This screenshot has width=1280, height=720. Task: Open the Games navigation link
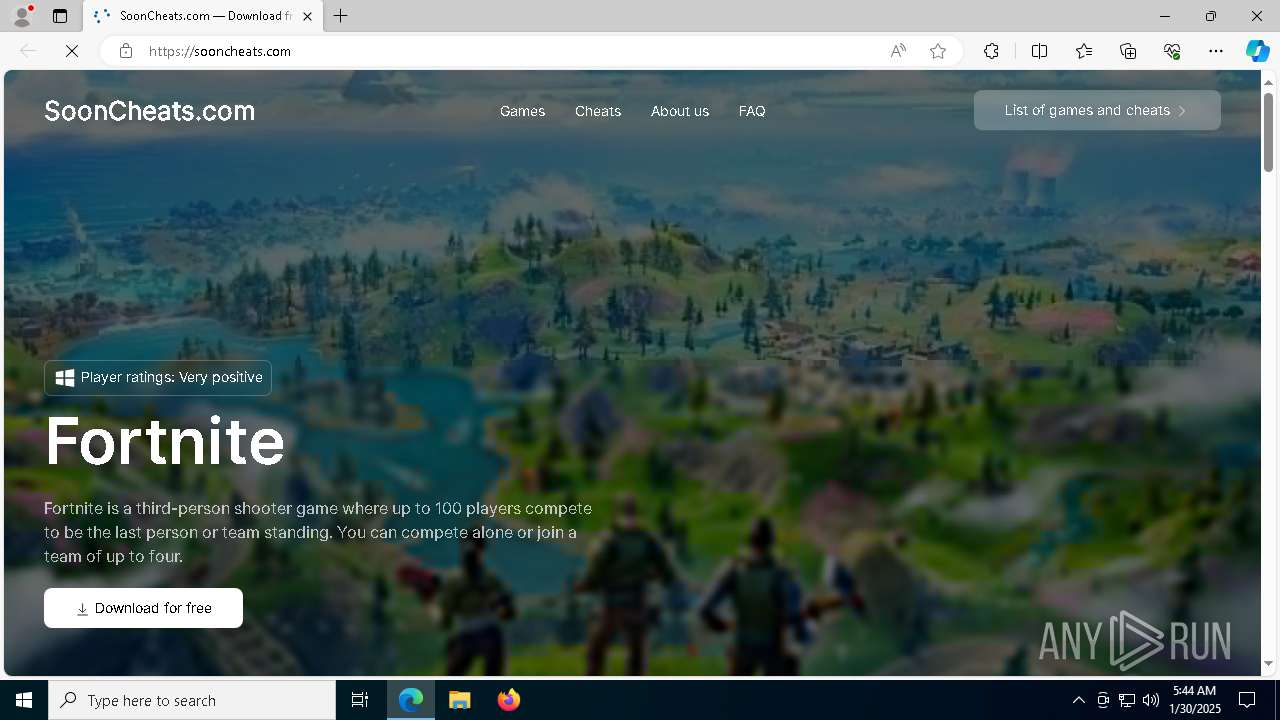pyautogui.click(x=522, y=111)
